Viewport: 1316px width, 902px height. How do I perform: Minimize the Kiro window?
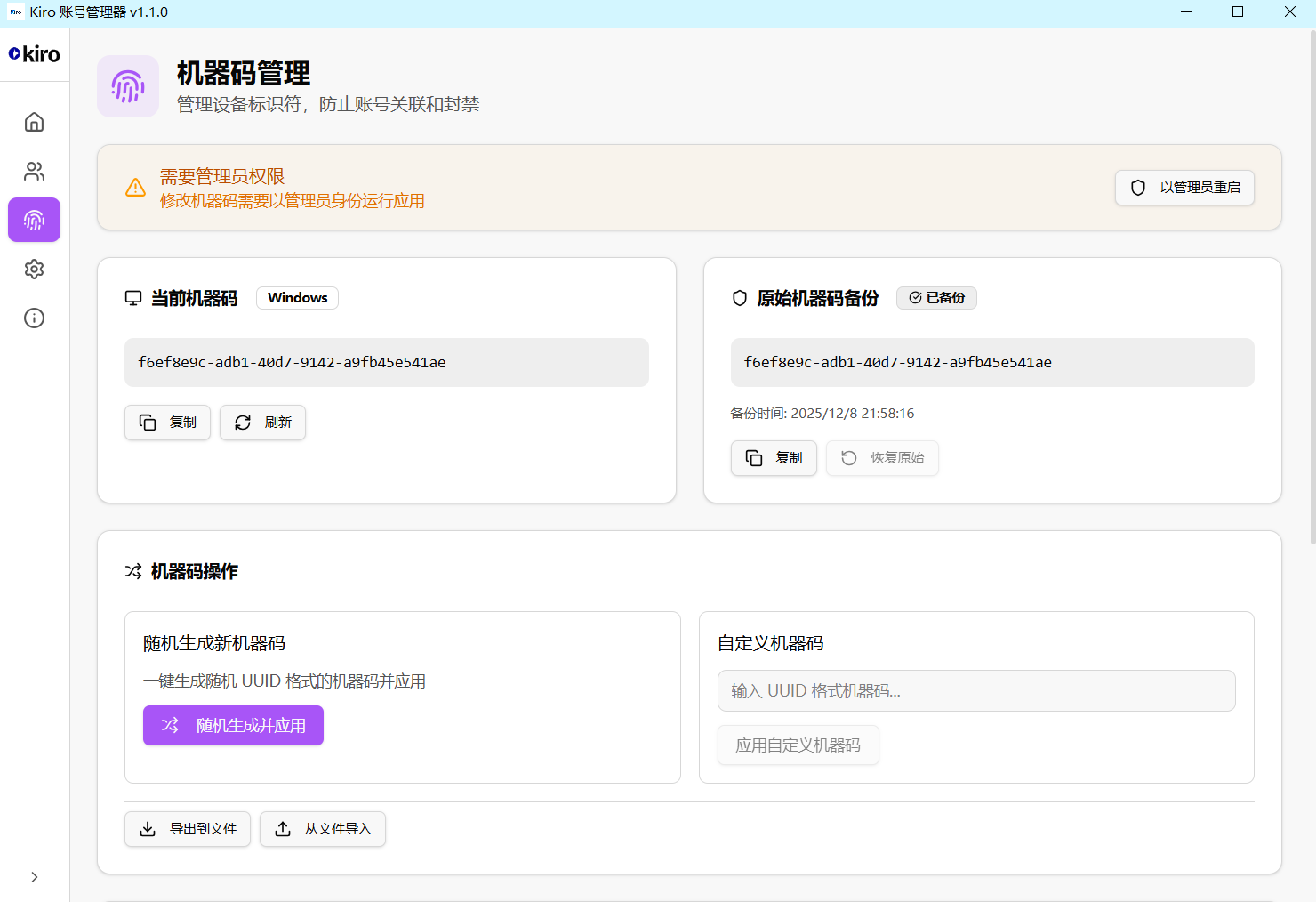(x=1186, y=12)
